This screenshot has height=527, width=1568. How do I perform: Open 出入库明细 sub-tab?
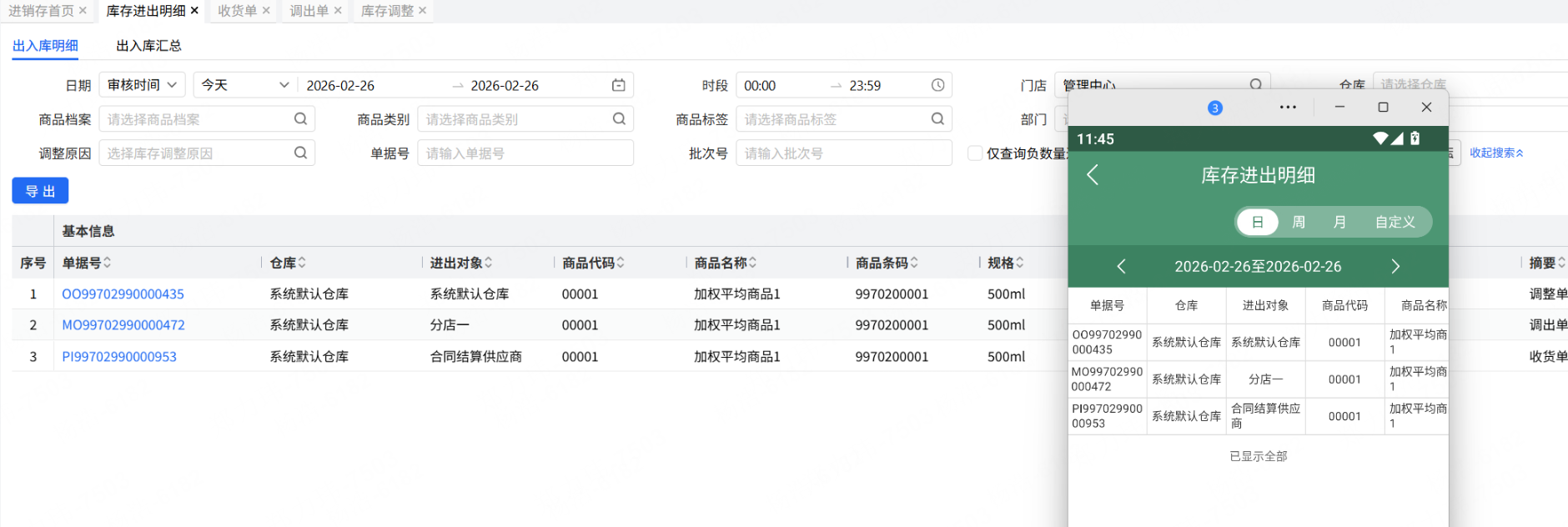(45, 46)
